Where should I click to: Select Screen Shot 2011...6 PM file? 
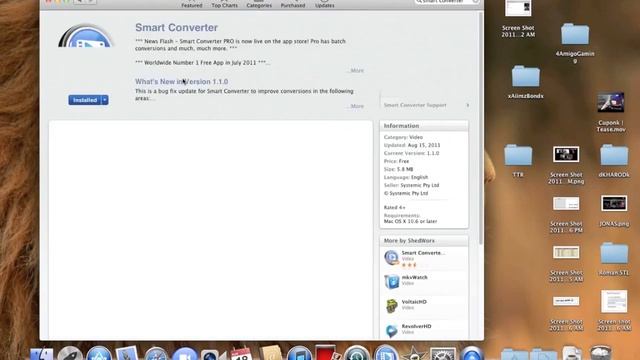point(566,215)
